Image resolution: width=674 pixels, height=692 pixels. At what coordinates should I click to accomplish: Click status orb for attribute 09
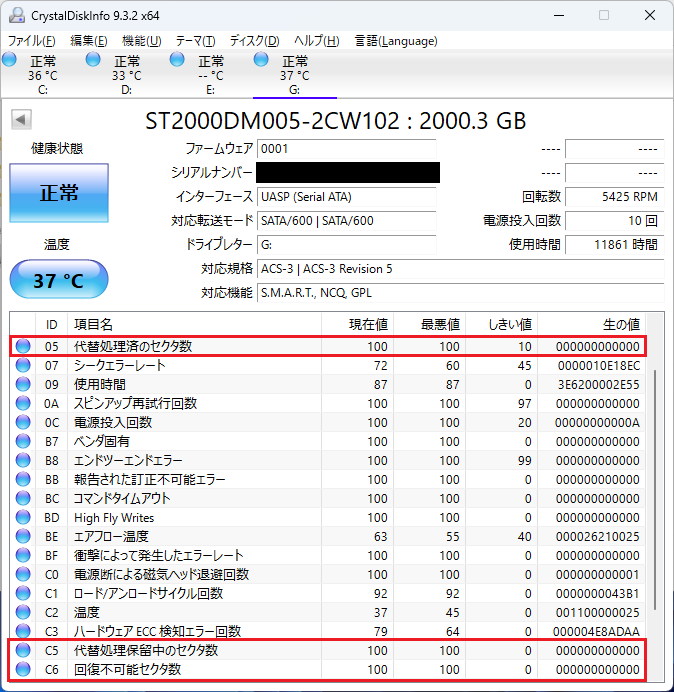[x=23, y=384]
